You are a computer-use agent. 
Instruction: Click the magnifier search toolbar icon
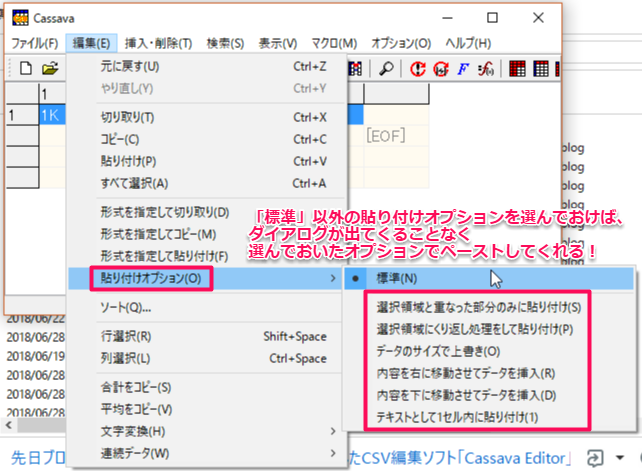386,68
